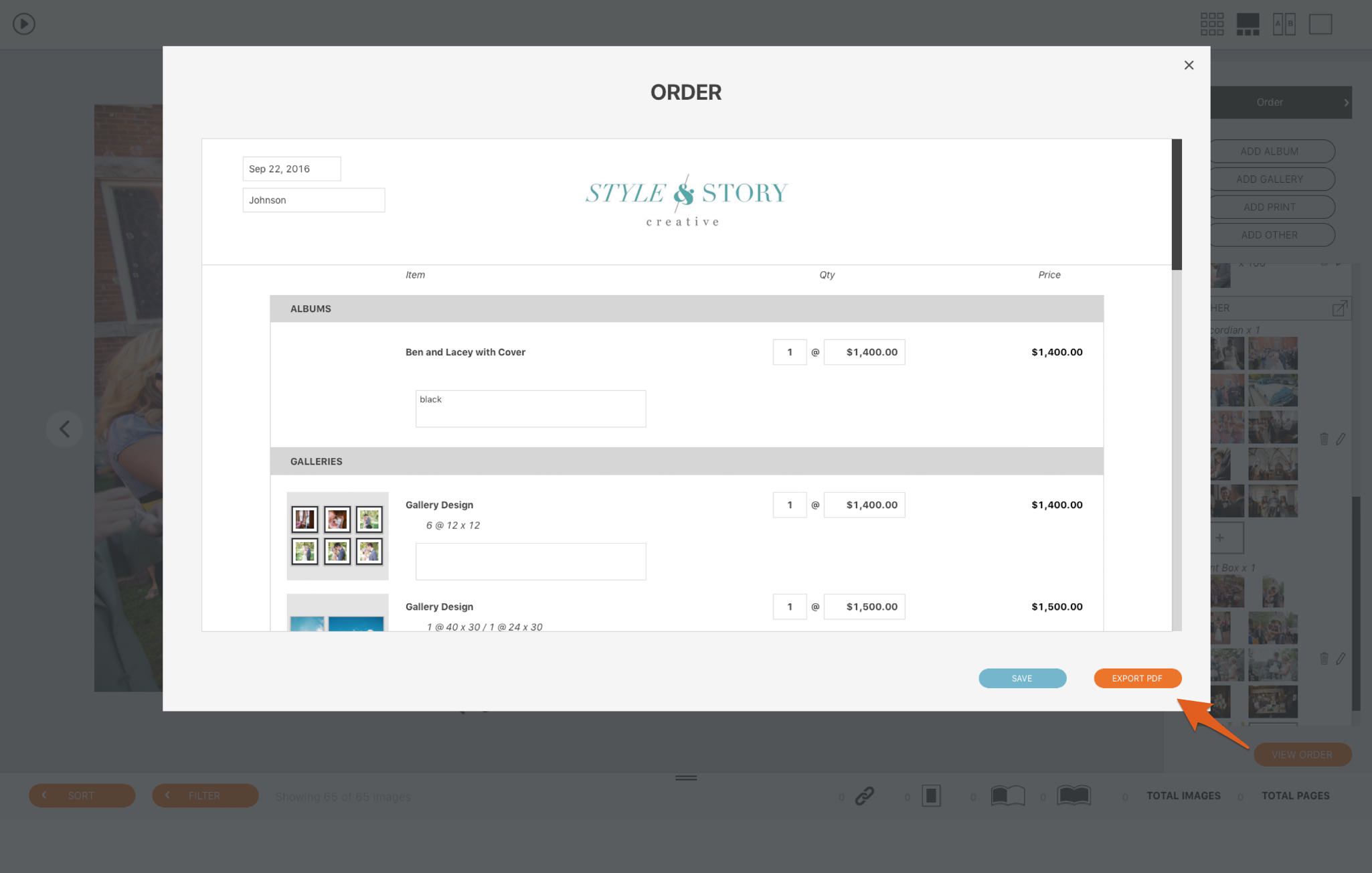Select the '6 @ 12 x 12' size text
This screenshot has height=873, width=1372.
453,526
